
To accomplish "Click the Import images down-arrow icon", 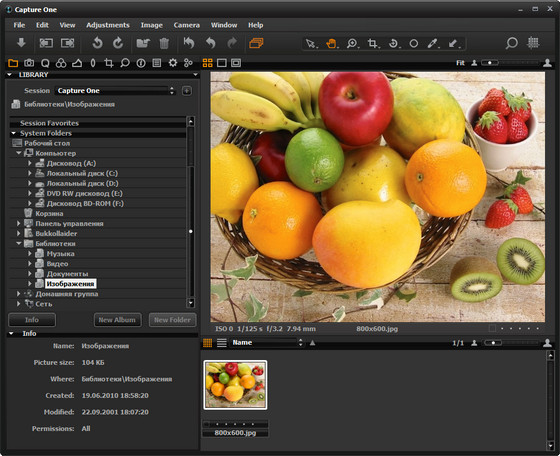I will pos(21,43).
